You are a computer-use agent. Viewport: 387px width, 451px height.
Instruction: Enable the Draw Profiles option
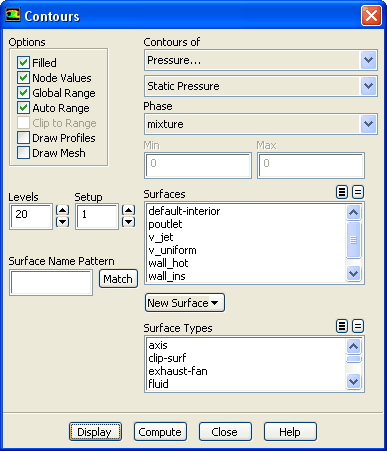[x=23, y=138]
